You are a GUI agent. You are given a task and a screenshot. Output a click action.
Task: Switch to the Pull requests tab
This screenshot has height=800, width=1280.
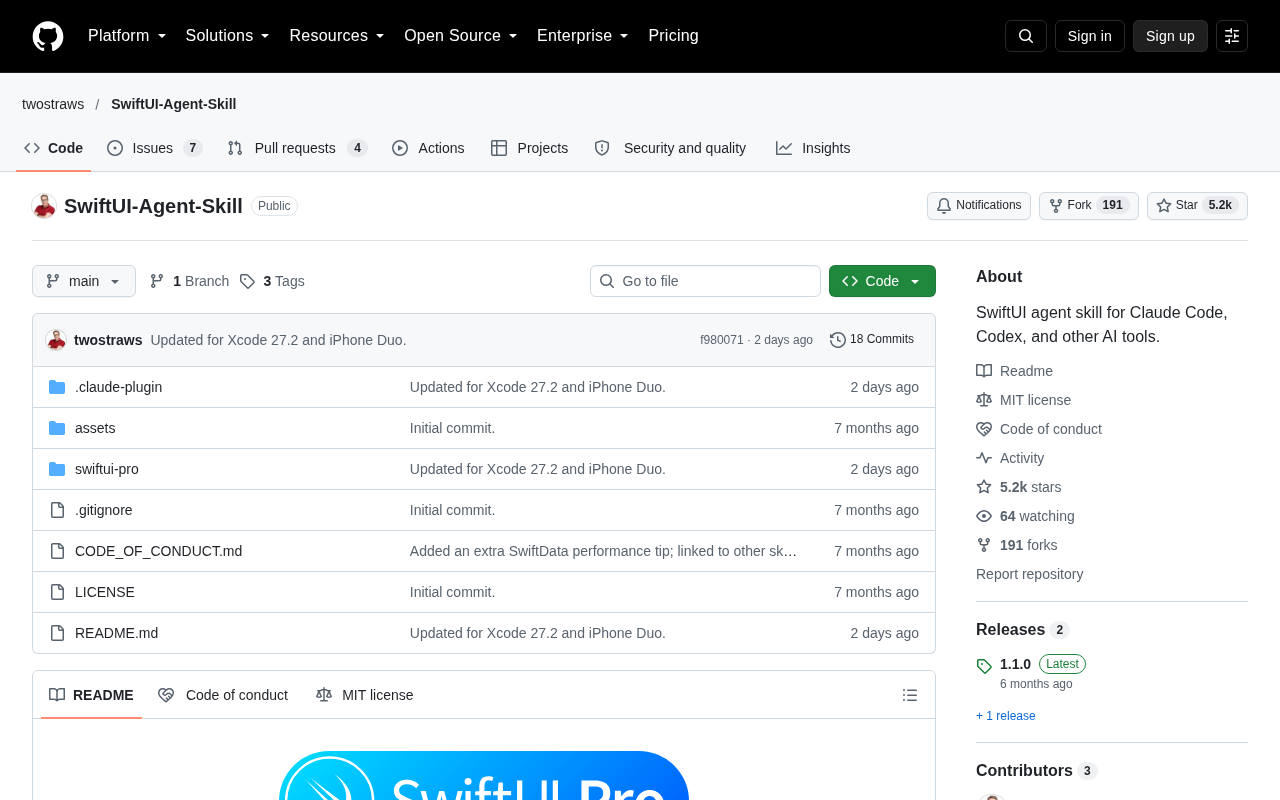[x=297, y=148]
